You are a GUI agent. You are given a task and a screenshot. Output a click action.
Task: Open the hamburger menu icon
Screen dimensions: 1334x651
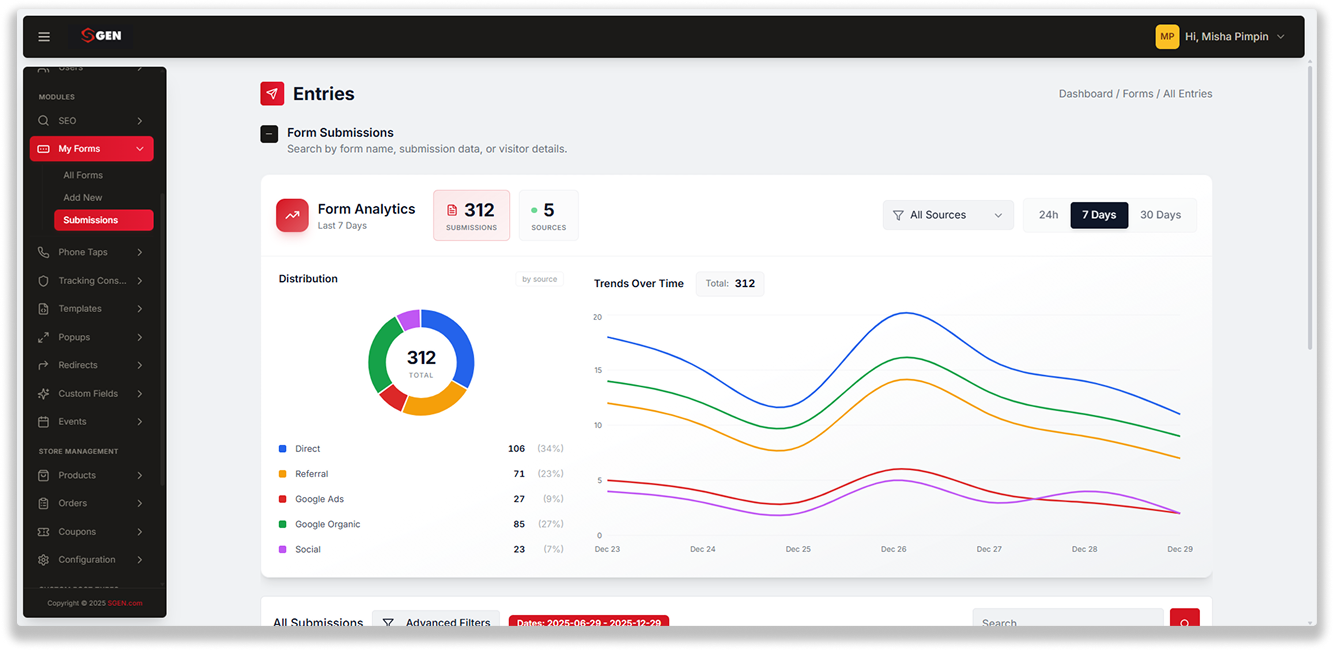(x=44, y=37)
